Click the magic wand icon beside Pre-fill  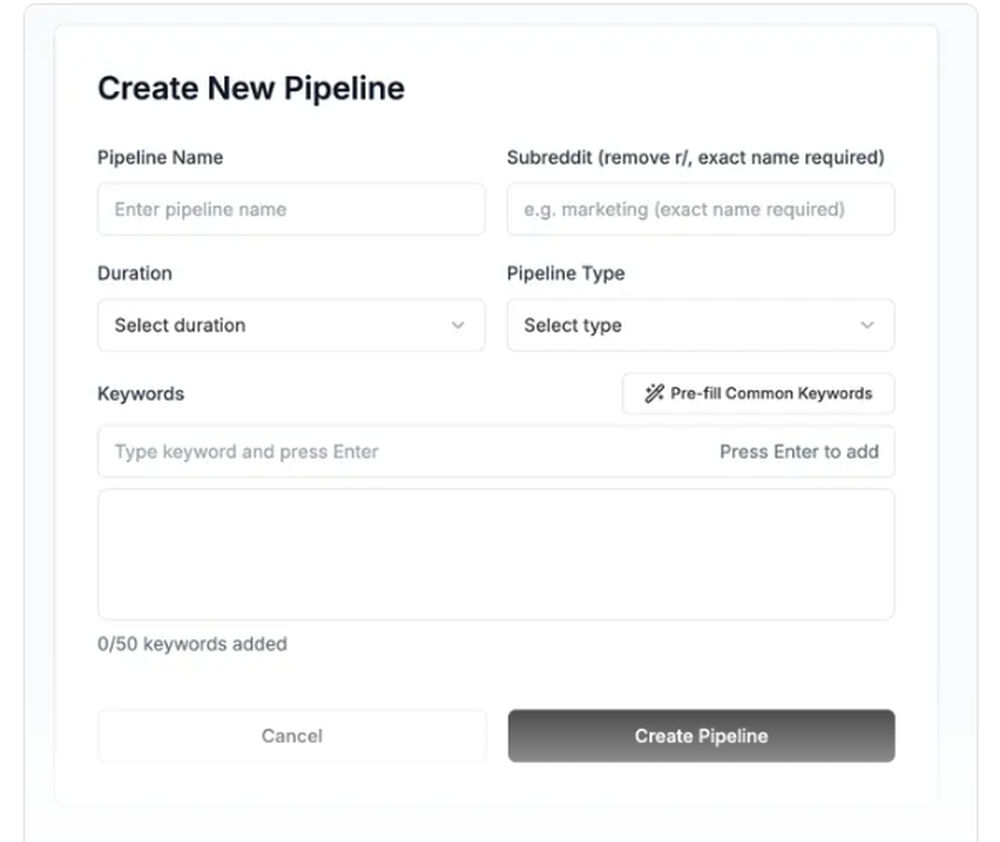[x=654, y=394]
